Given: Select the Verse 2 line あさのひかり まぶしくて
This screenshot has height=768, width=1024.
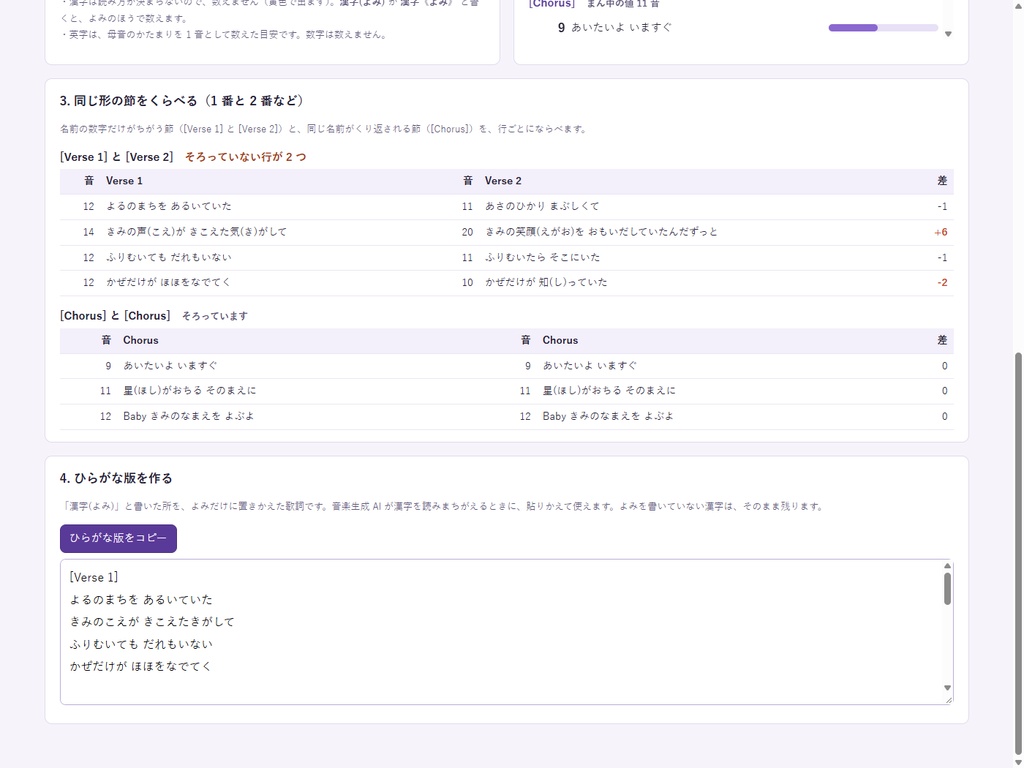Looking at the screenshot, I should point(541,206).
